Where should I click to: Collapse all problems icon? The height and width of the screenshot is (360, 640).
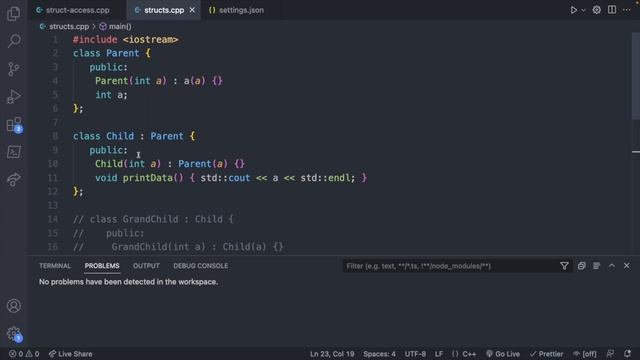click(581, 266)
